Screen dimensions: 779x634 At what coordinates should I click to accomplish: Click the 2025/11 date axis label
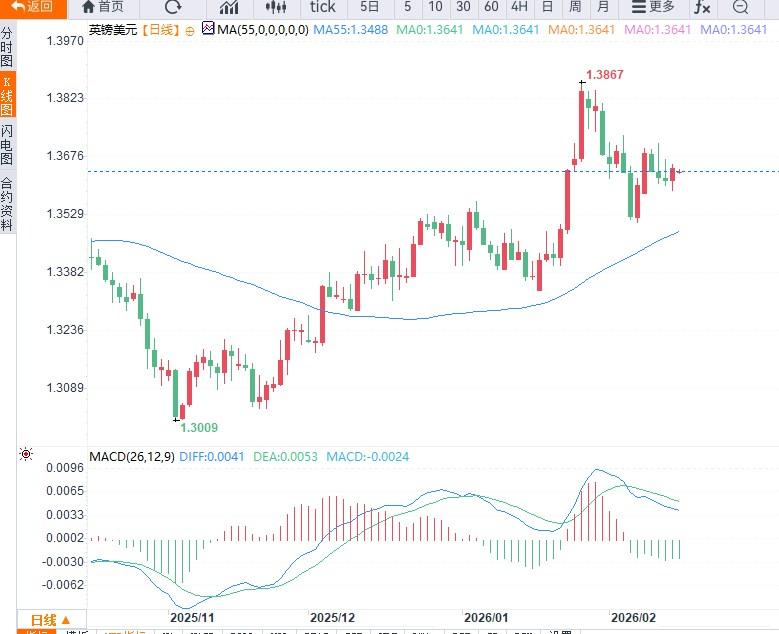click(192, 618)
